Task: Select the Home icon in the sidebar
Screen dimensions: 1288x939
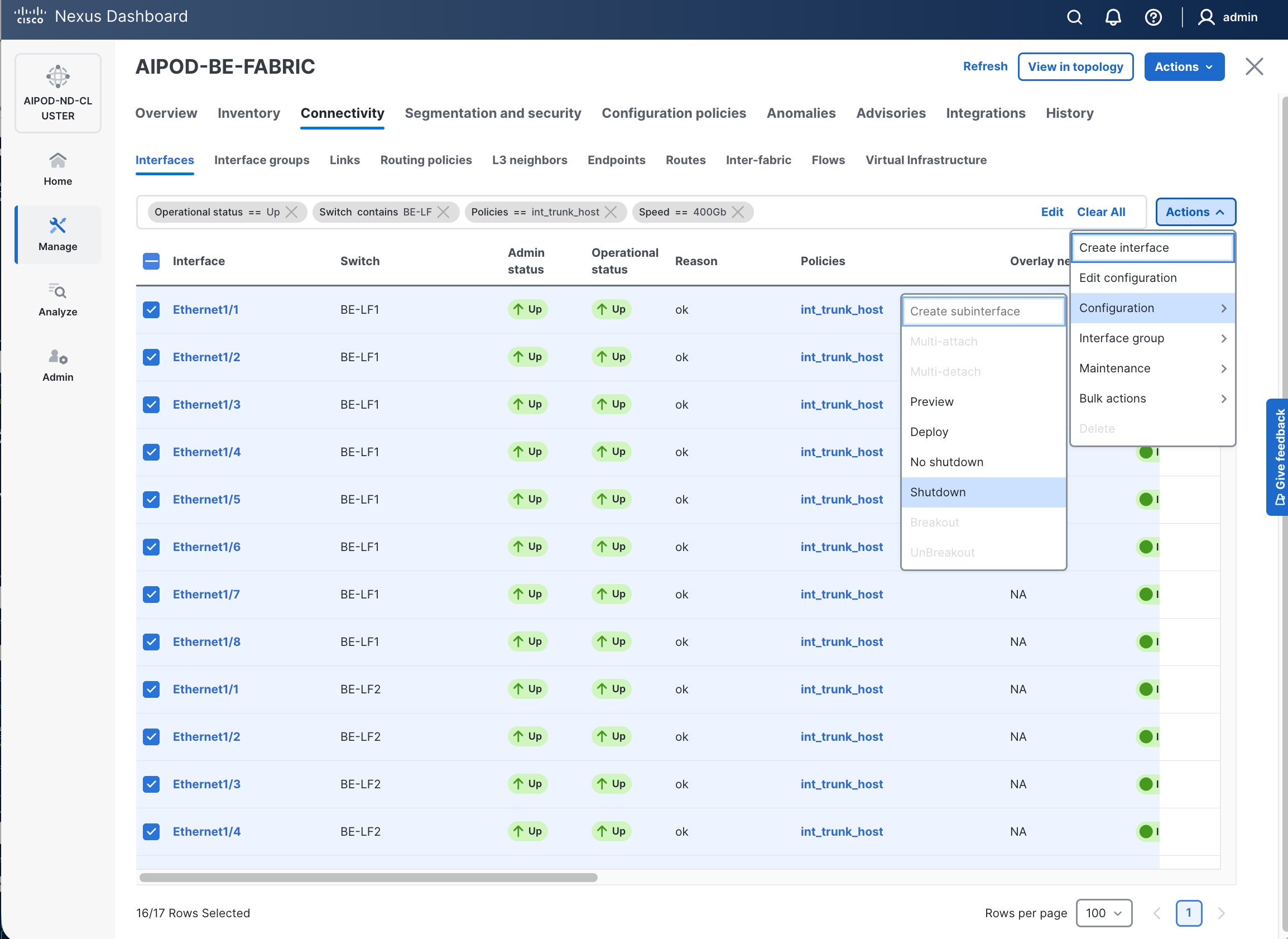Action: coord(57,161)
